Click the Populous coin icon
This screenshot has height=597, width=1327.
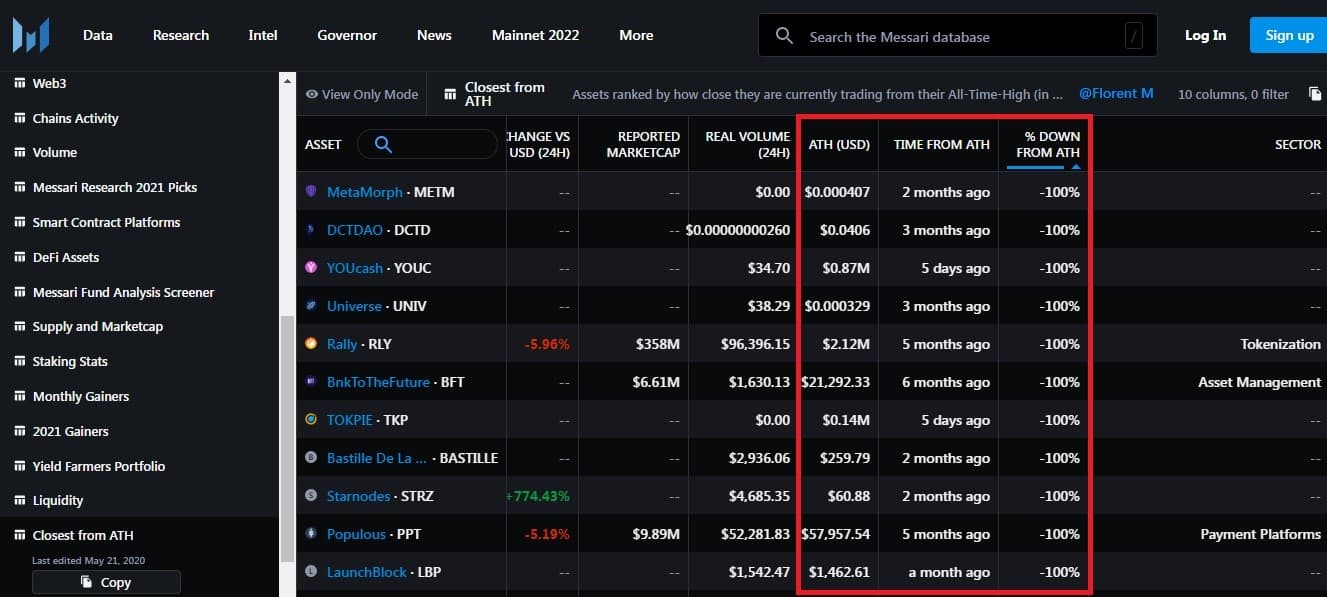point(311,534)
